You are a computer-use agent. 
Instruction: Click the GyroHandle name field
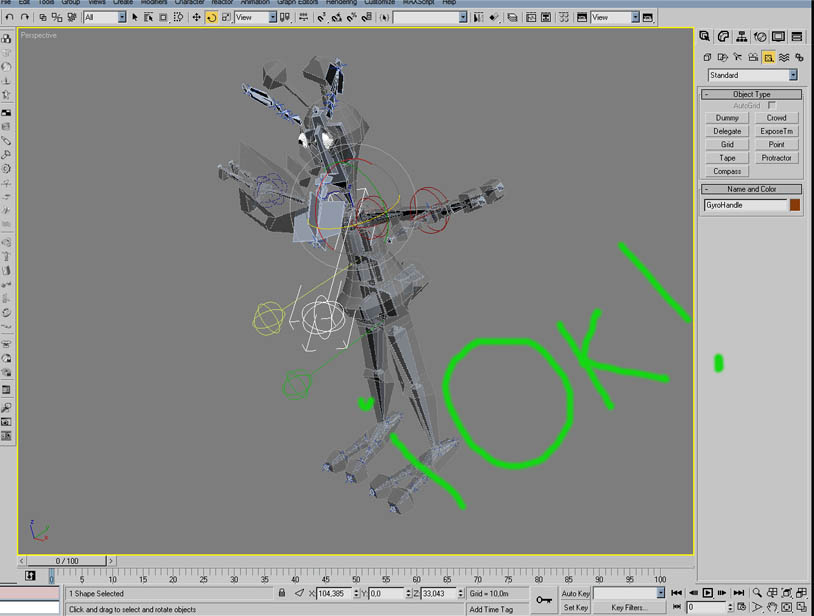pos(745,205)
